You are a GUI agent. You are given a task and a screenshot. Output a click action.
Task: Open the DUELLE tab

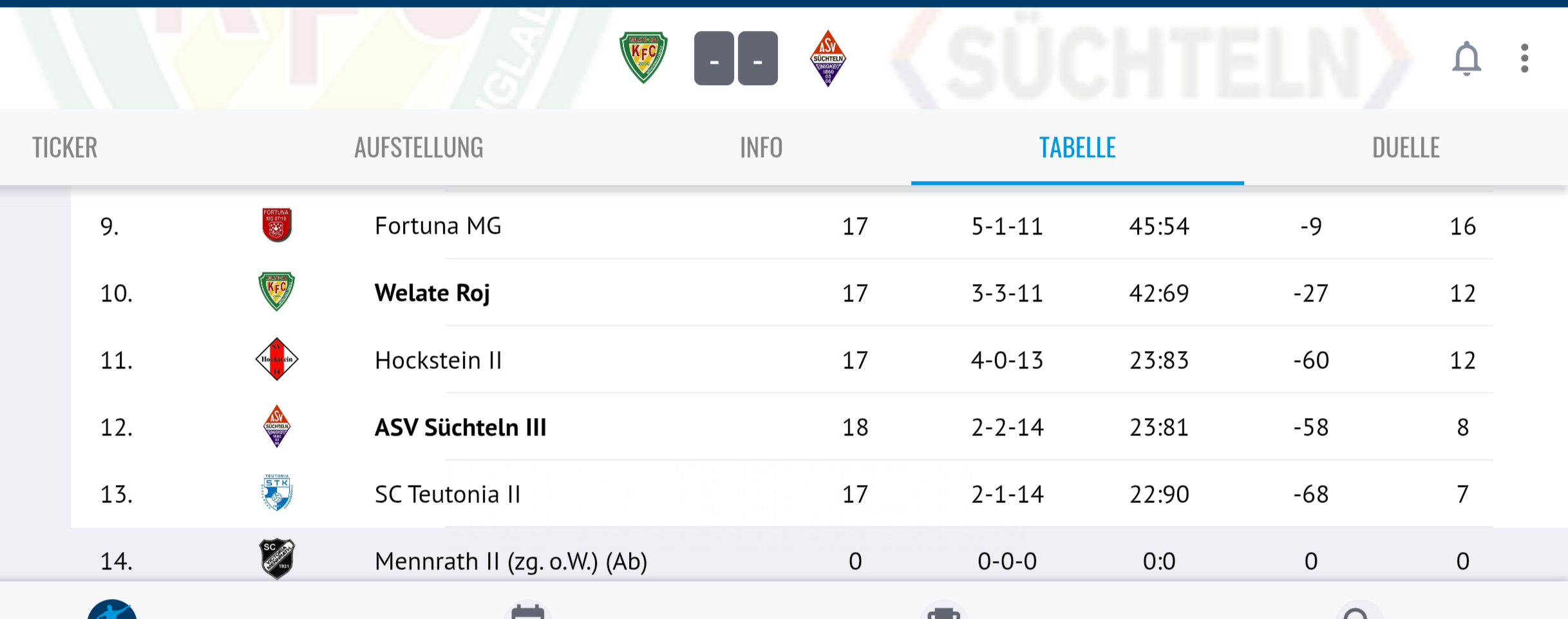pos(1406,148)
